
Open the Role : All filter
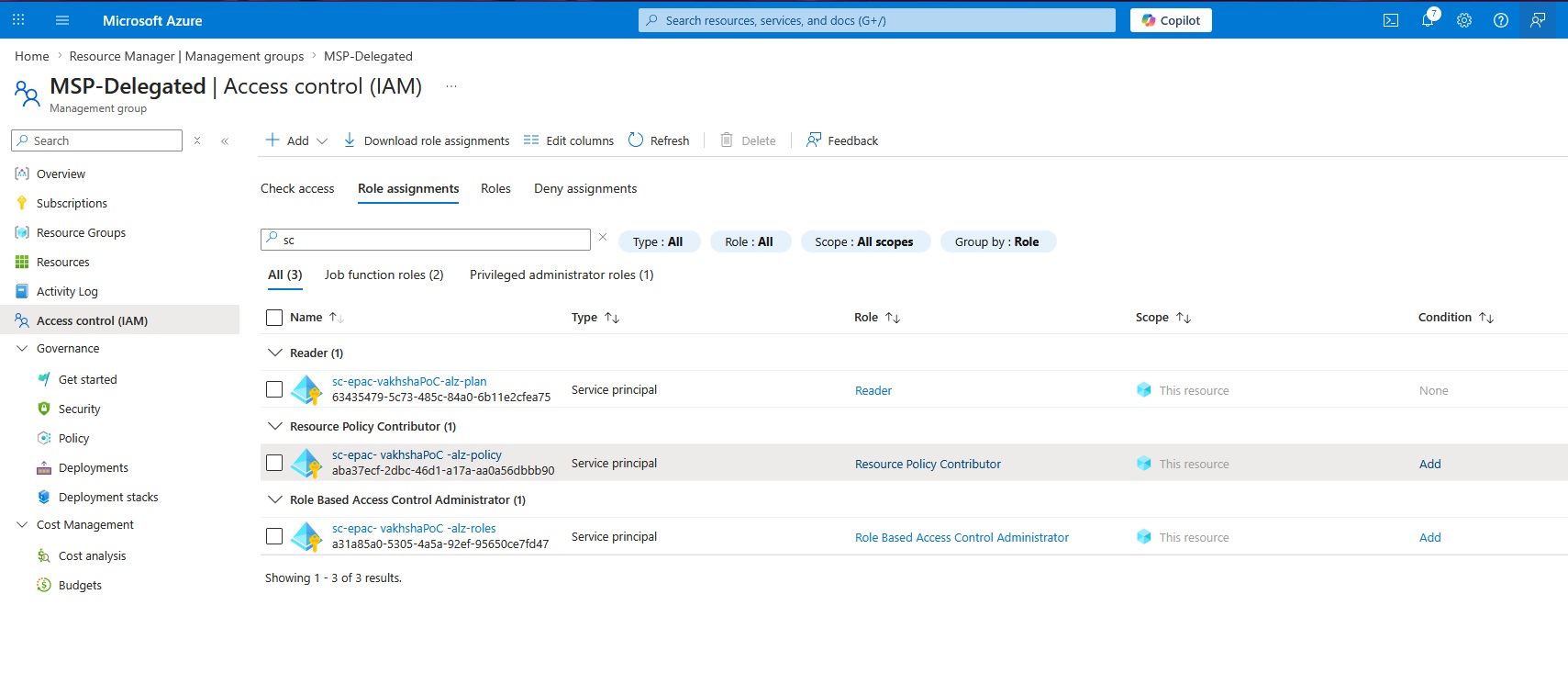(x=750, y=241)
